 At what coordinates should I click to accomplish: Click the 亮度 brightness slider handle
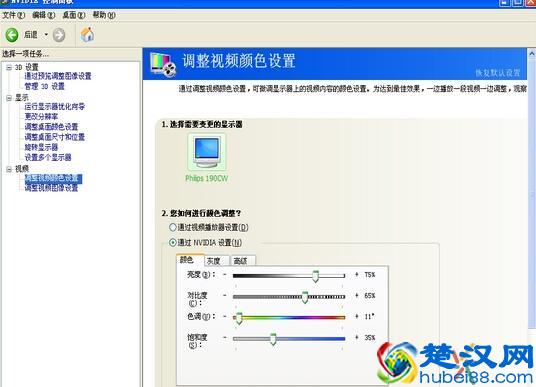316,276
